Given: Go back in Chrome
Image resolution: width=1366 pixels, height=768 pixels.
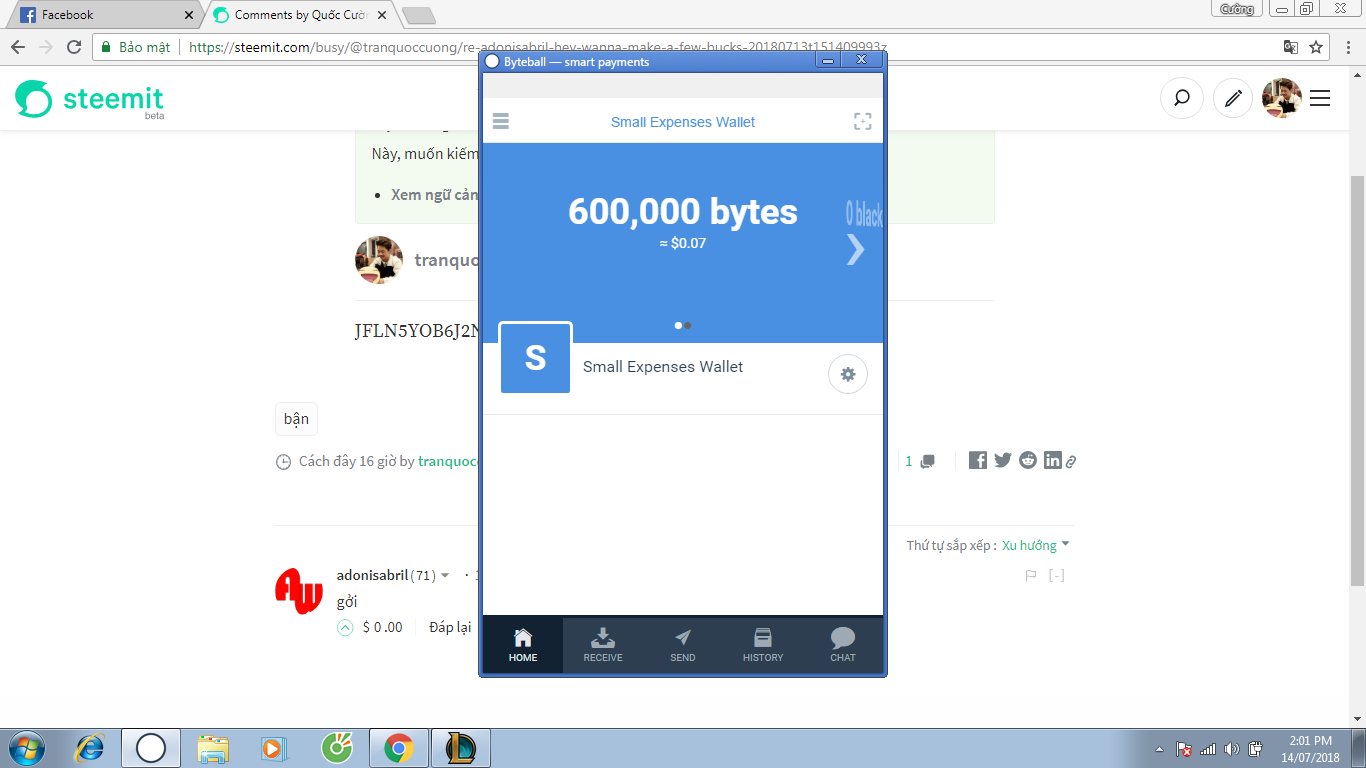Looking at the screenshot, I should pyautogui.click(x=18, y=47).
